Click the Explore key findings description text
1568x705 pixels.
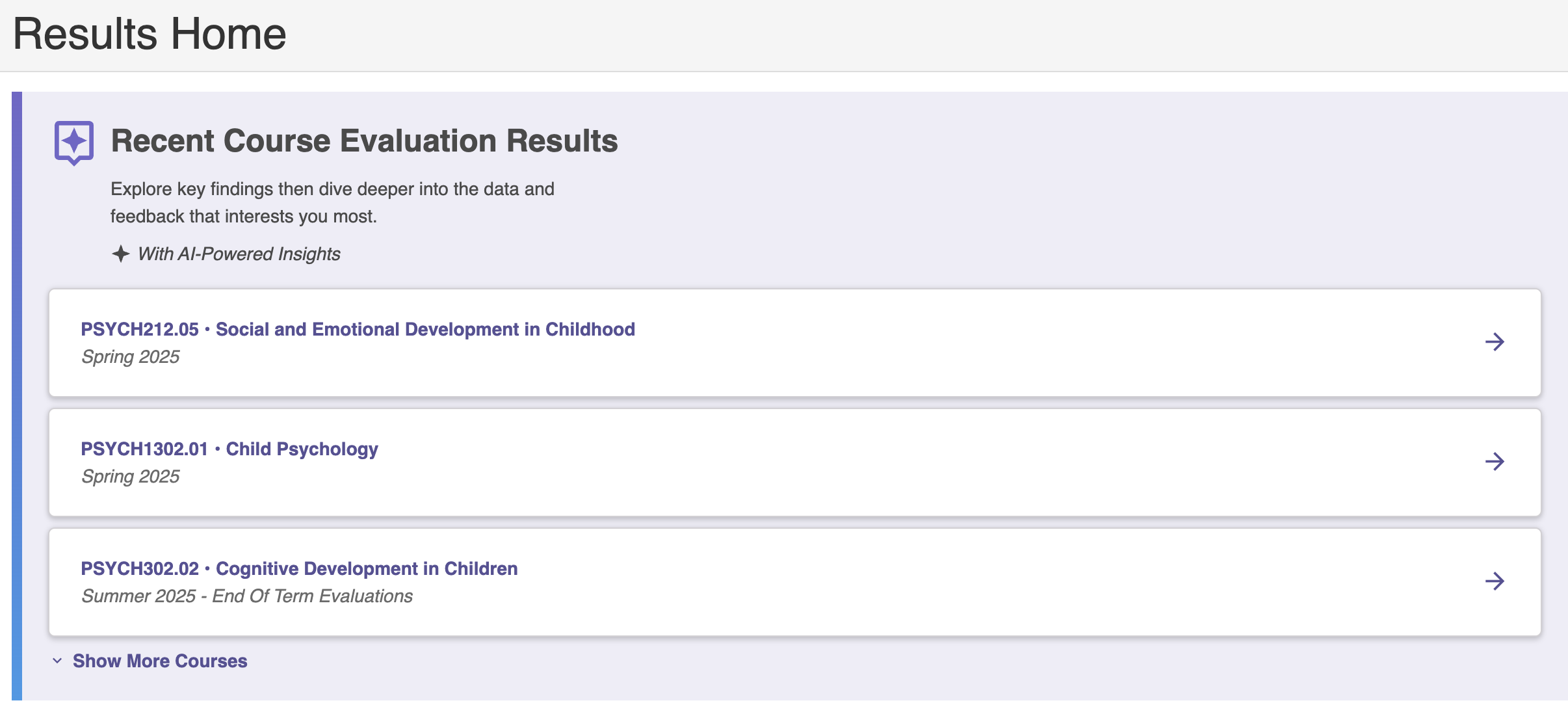click(x=332, y=202)
